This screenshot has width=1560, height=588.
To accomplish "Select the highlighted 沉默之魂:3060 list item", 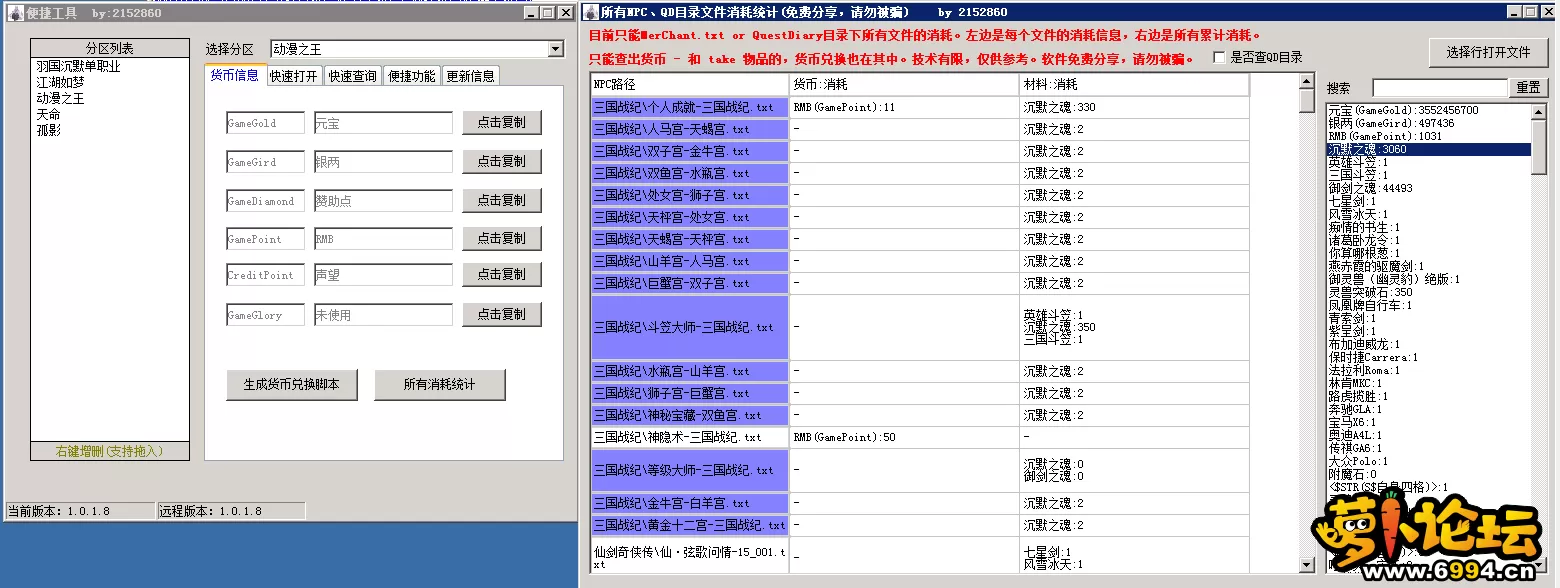I will 1429,149.
